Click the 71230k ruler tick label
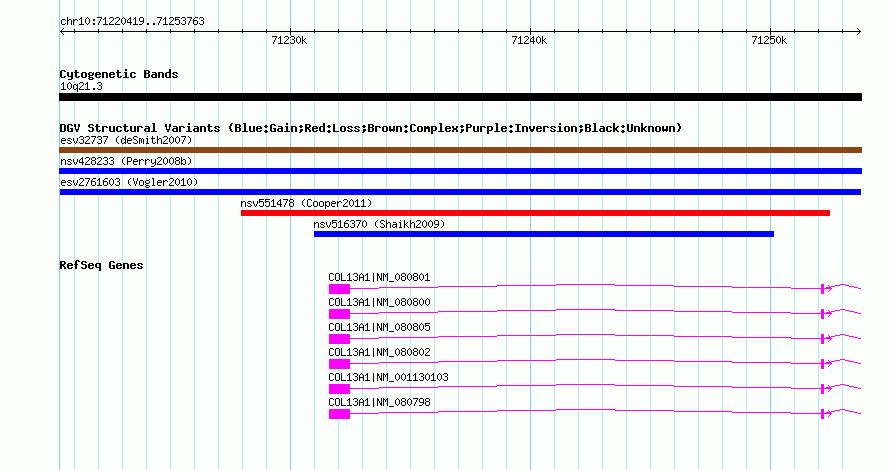 pyautogui.click(x=289, y=40)
